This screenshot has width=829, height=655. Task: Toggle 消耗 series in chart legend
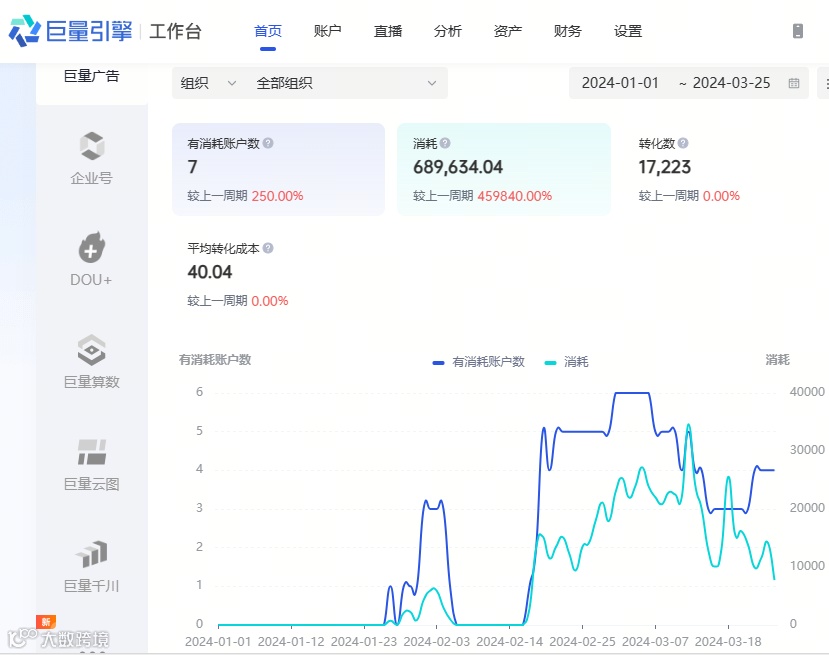pos(566,362)
